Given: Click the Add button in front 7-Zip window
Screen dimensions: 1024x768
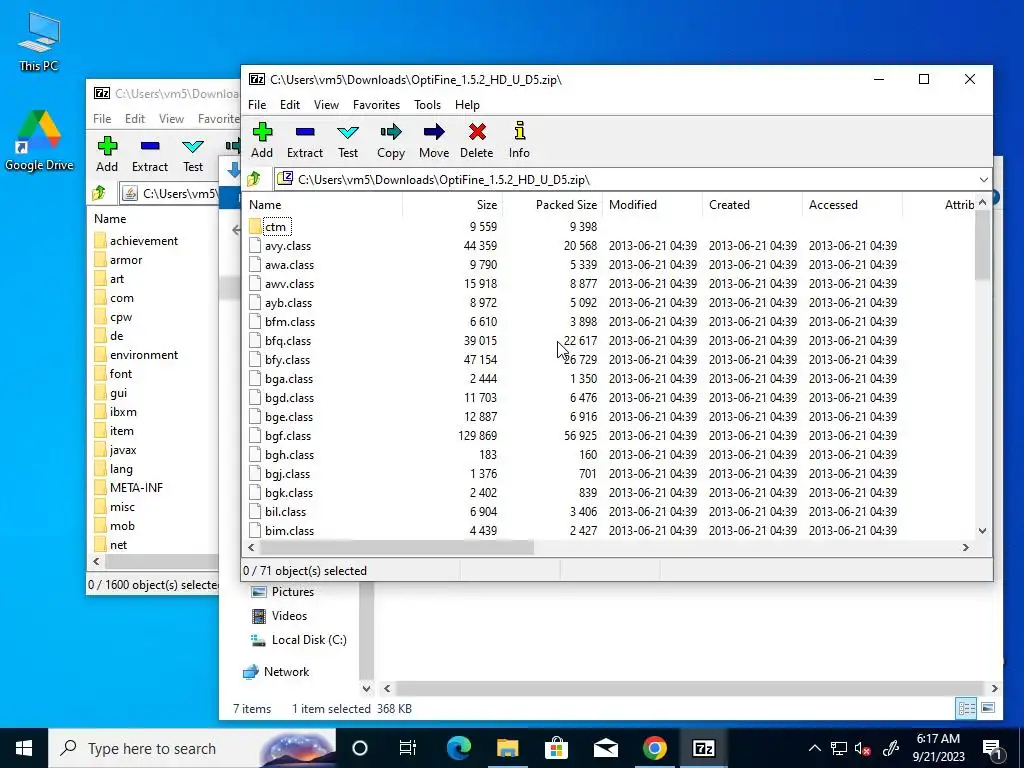Looking at the screenshot, I should pyautogui.click(x=262, y=140).
